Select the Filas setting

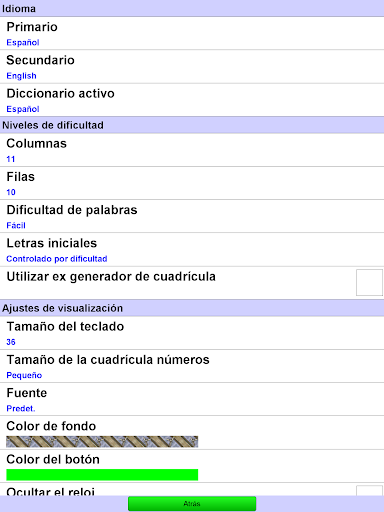click(x=192, y=183)
